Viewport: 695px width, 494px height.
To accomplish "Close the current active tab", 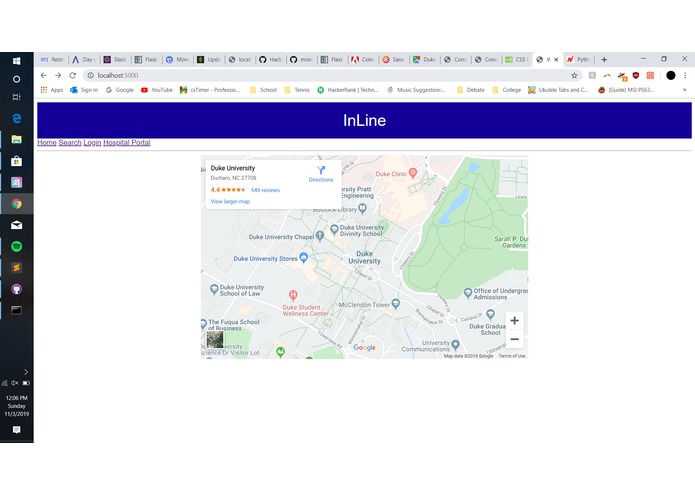I will 556,59.
